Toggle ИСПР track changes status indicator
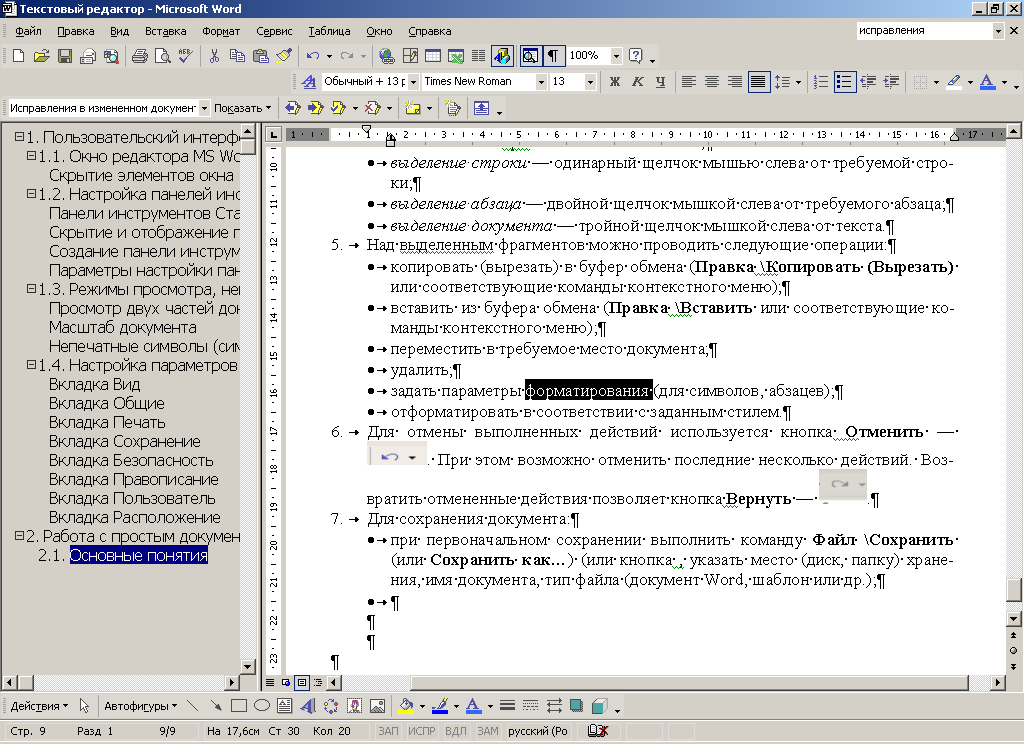This screenshot has width=1024, height=744. pos(421,731)
